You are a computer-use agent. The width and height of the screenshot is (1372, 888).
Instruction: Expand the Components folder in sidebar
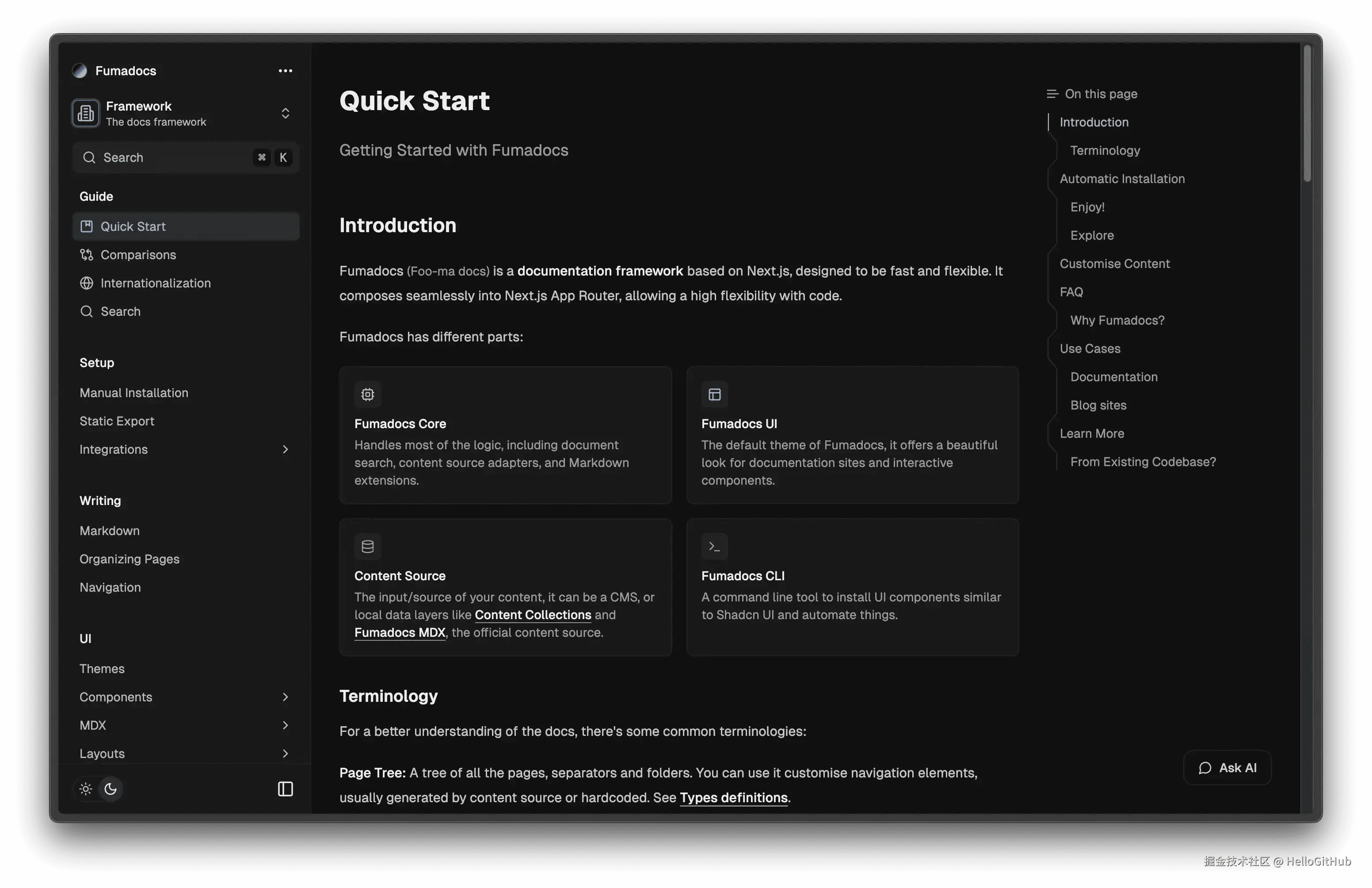[x=285, y=697]
